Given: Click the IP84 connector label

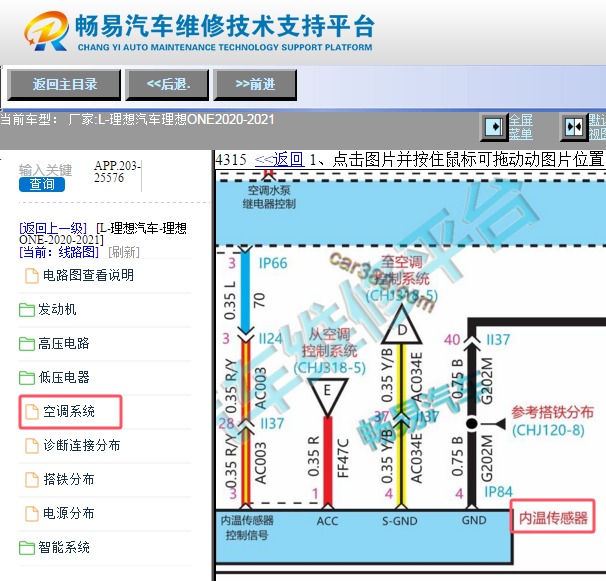Looking at the screenshot, I should point(499,492).
